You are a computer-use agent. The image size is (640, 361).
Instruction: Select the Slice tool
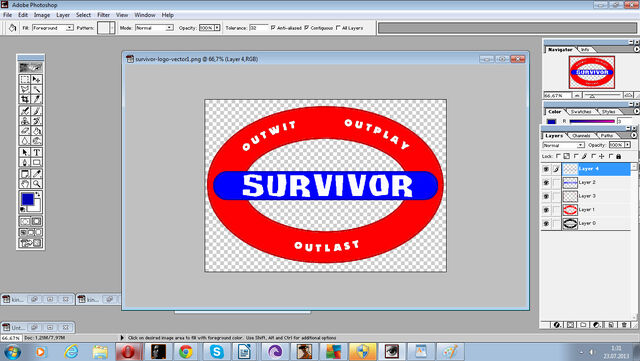point(36,99)
